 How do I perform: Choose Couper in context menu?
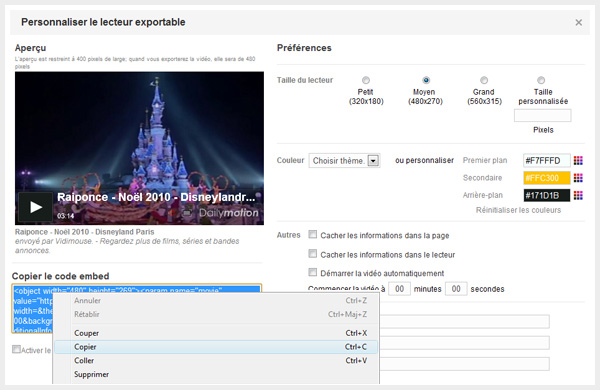(x=216, y=333)
